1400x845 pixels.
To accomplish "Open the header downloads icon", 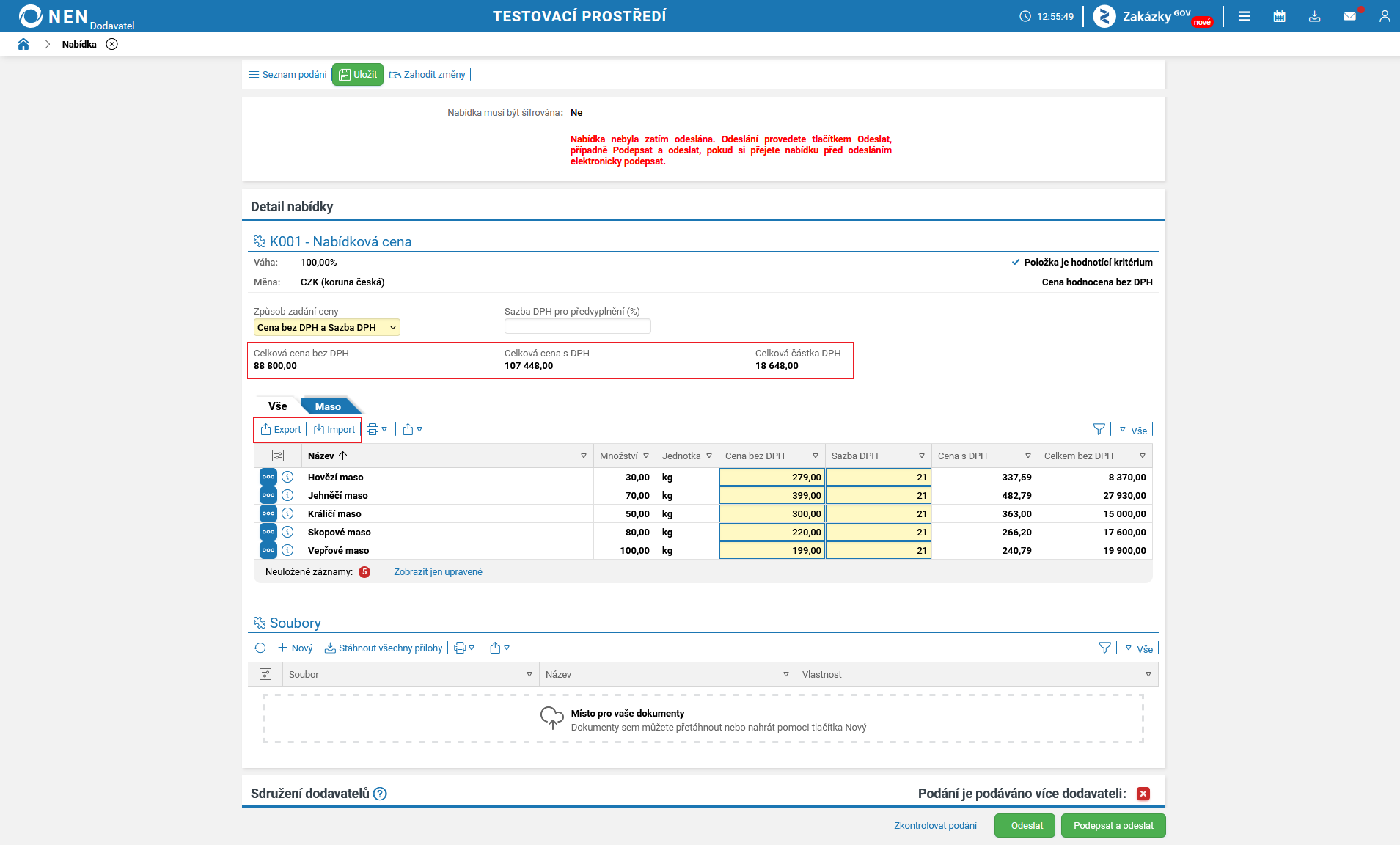I will click(x=1314, y=16).
